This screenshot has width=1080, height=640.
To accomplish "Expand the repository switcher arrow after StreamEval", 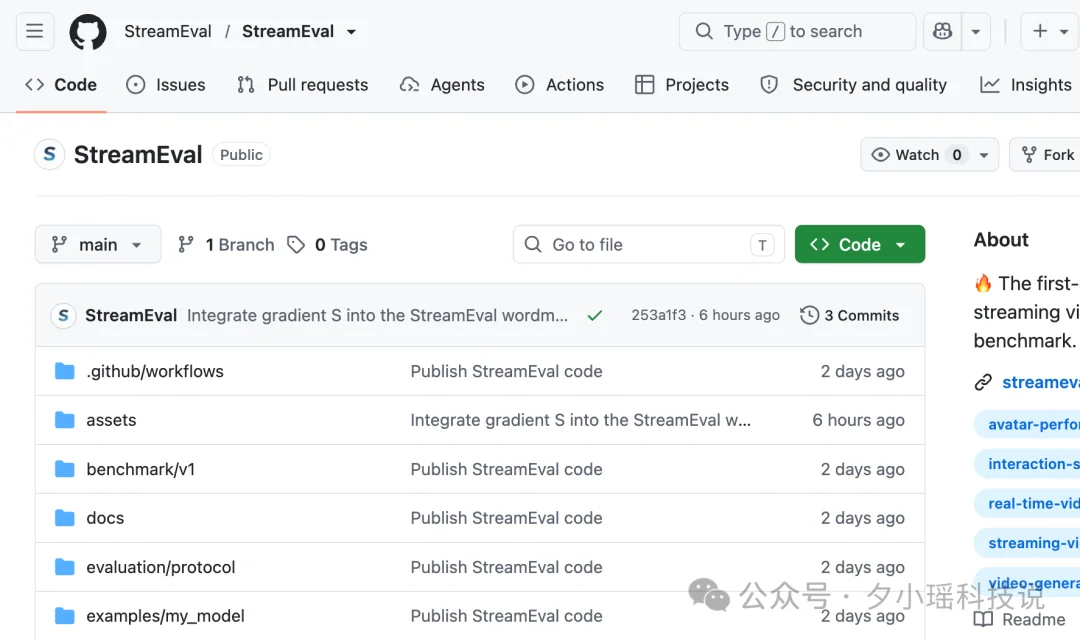I will pos(351,32).
